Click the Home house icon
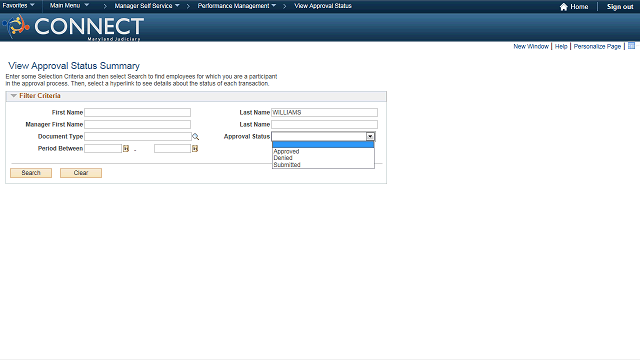This screenshot has width=640, height=360. (564, 7)
